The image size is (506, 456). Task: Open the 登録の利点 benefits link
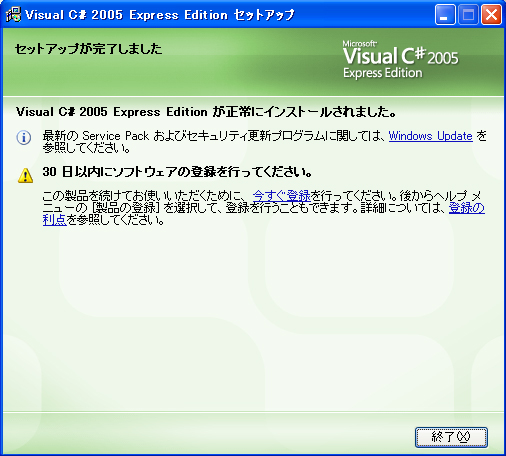(x=467, y=208)
